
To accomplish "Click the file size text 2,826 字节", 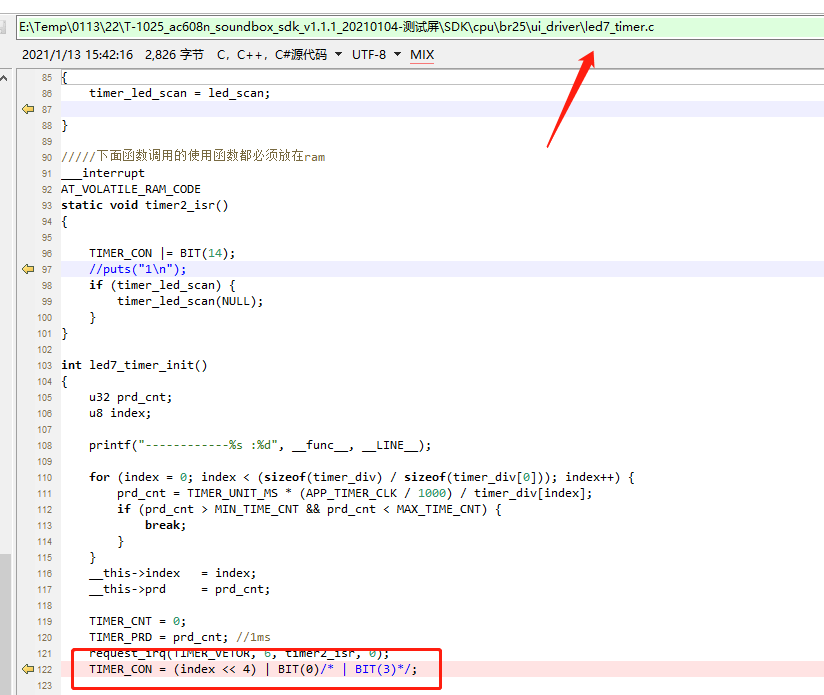I will click(x=174, y=55).
